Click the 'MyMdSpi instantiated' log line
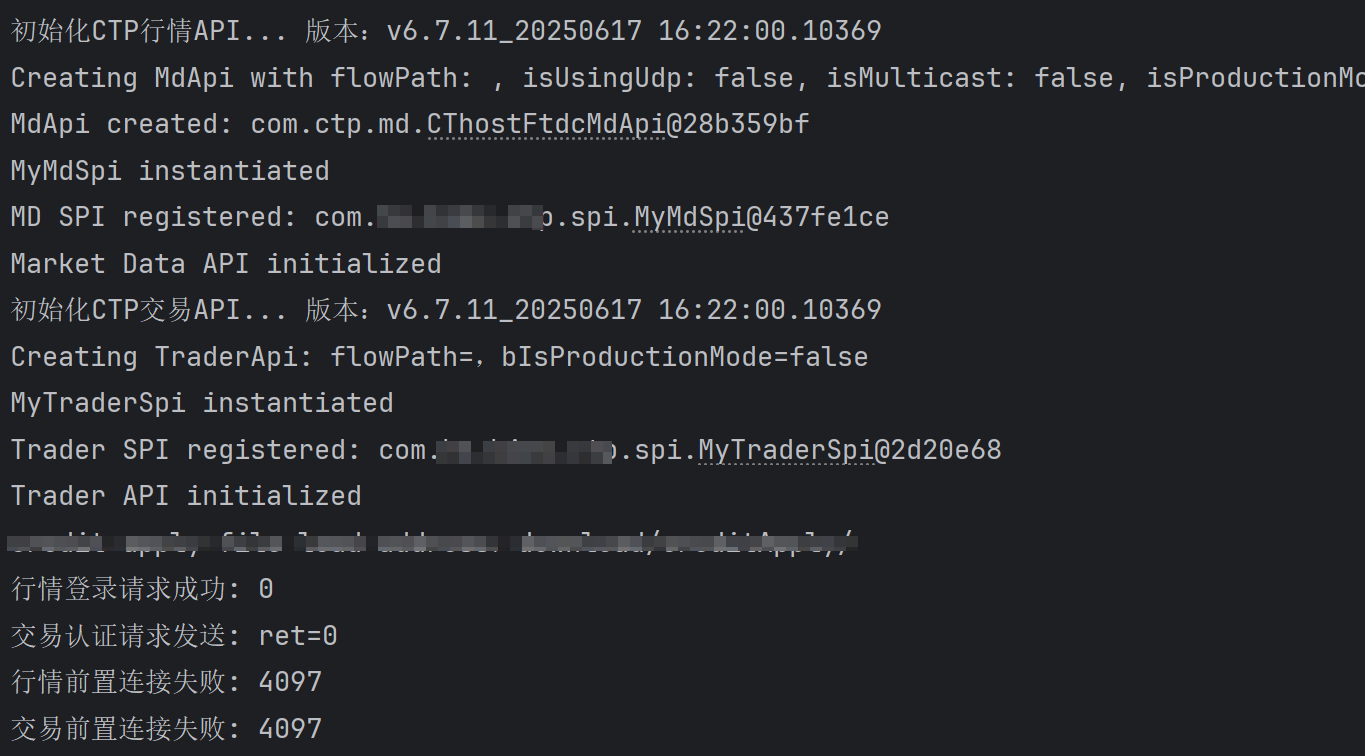Viewport: 1365px width, 756px height. [170, 171]
